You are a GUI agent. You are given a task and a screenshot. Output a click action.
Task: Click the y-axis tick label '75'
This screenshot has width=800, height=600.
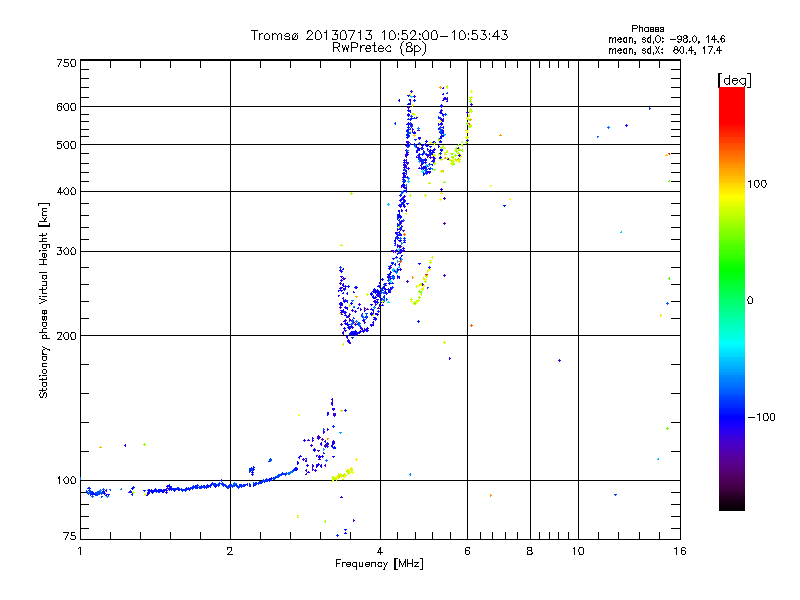tap(70, 536)
